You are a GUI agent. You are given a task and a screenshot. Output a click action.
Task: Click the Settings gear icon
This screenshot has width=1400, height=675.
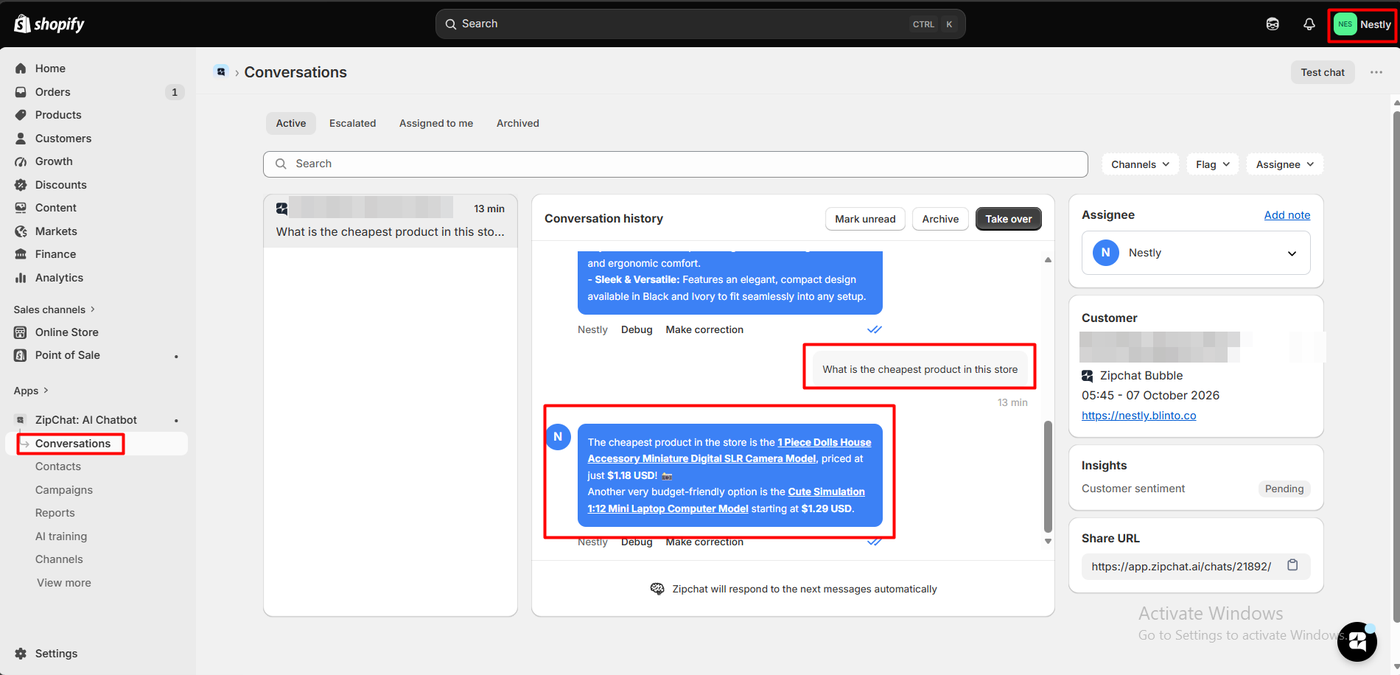20,654
